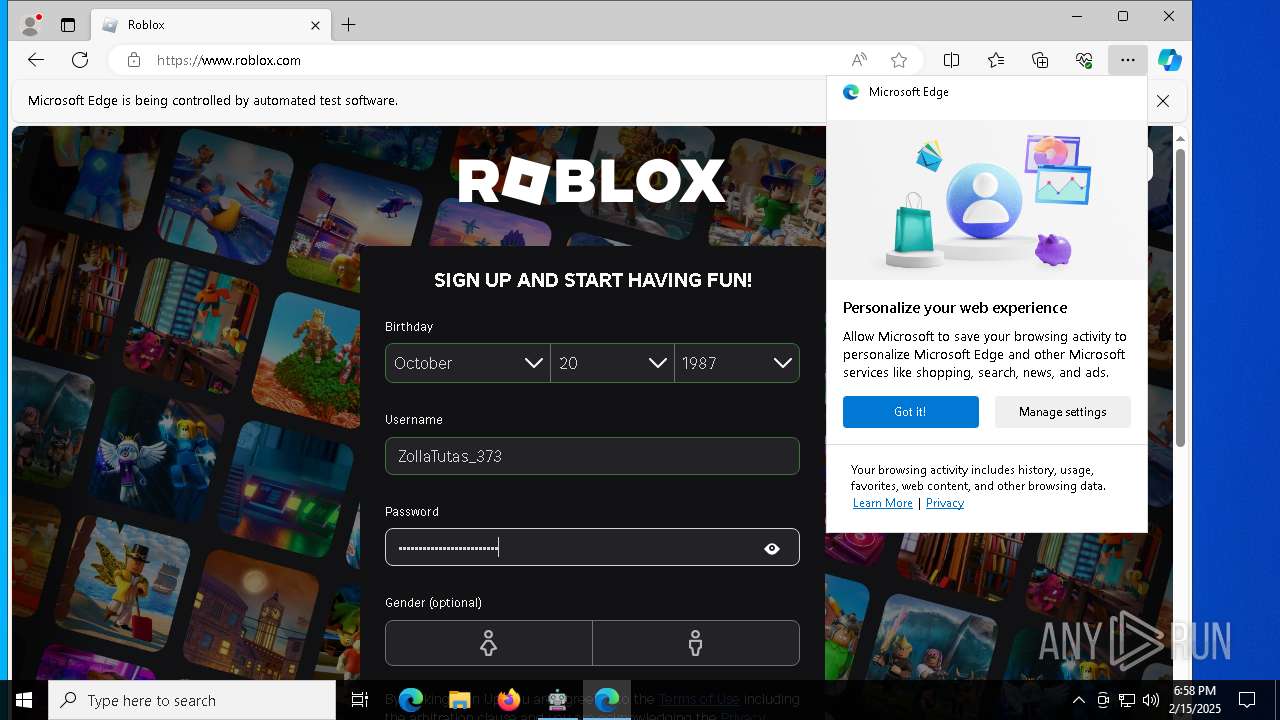Image resolution: width=1280 pixels, height=720 pixels.
Task: Click the Personalize your web experience heading
Action: coord(955,308)
